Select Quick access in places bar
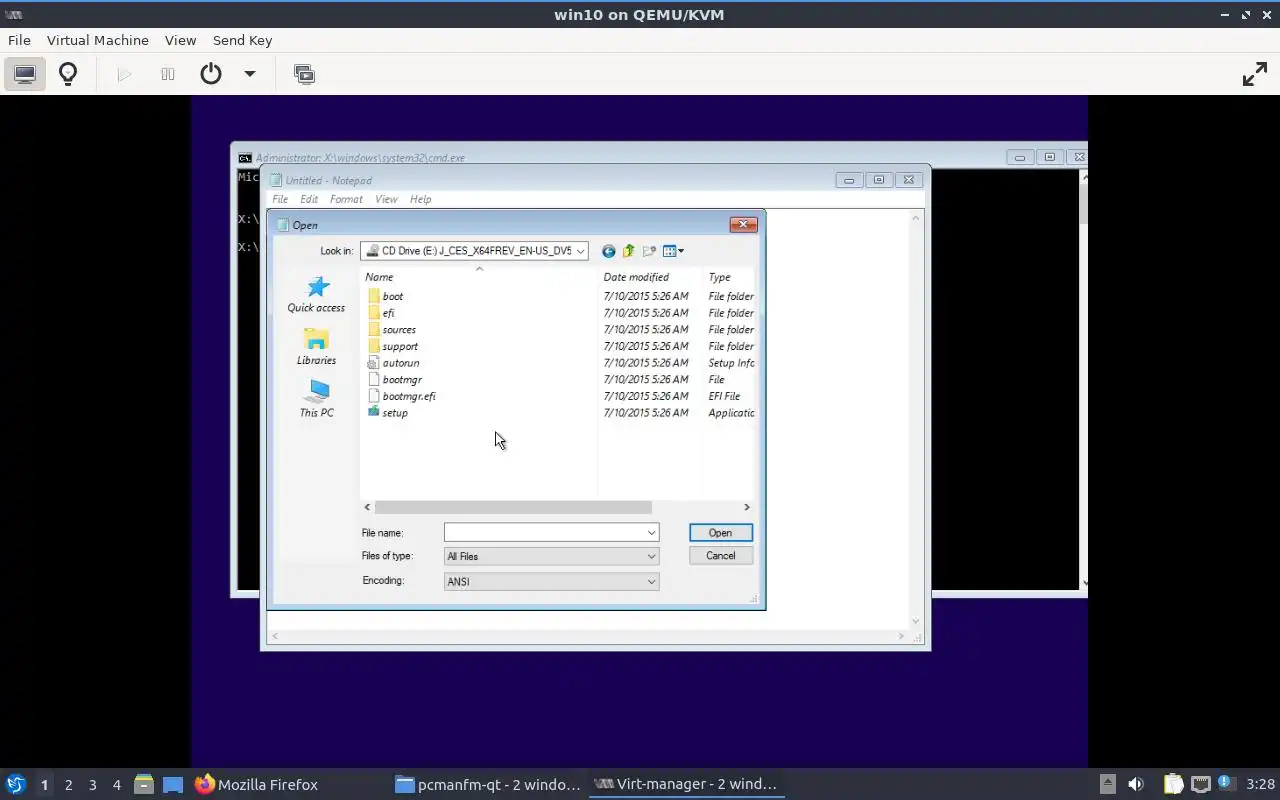This screenshot has width=1280, height=800. 316,294
